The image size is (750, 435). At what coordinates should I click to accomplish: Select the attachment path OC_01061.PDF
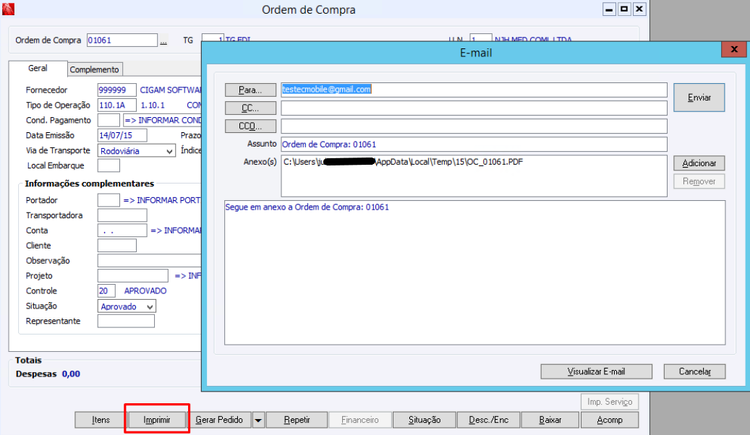pos(403,162)
